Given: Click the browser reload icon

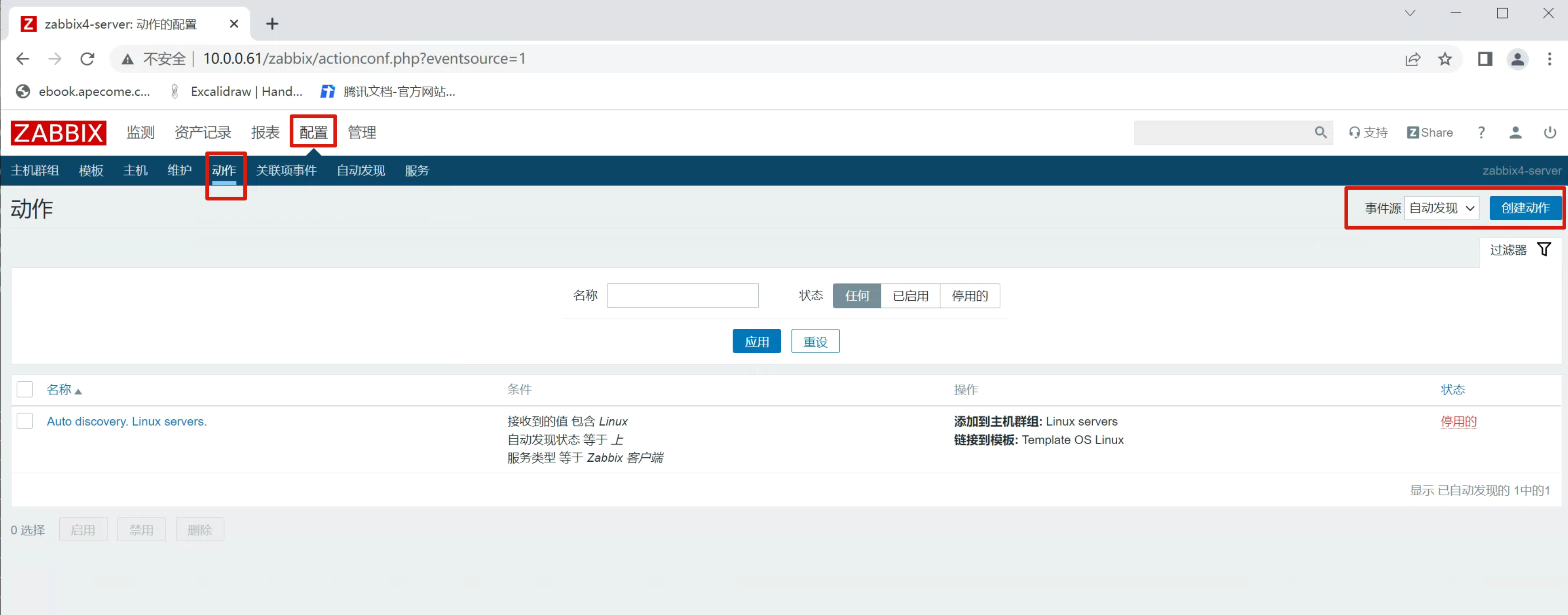Looking at the screenshot, I should tap(88, 59).
